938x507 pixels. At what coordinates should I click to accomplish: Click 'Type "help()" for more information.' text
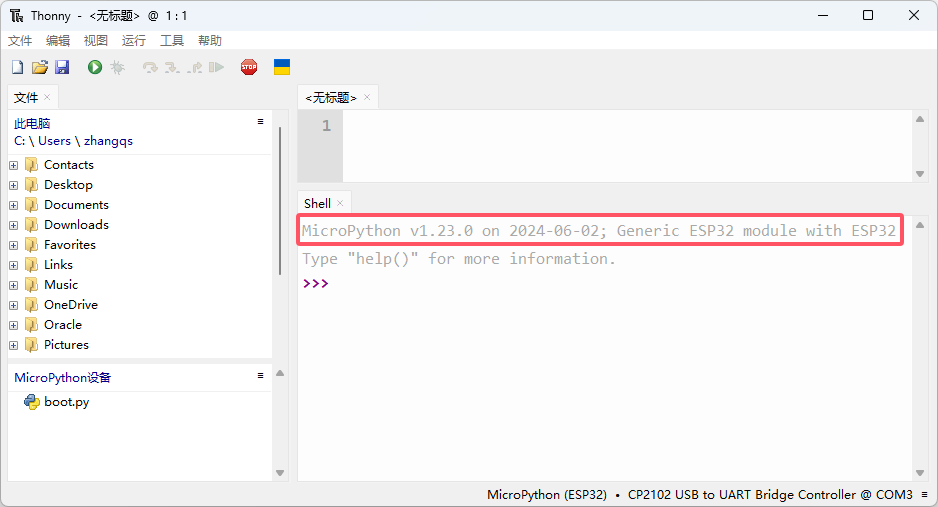pos(459,259)
